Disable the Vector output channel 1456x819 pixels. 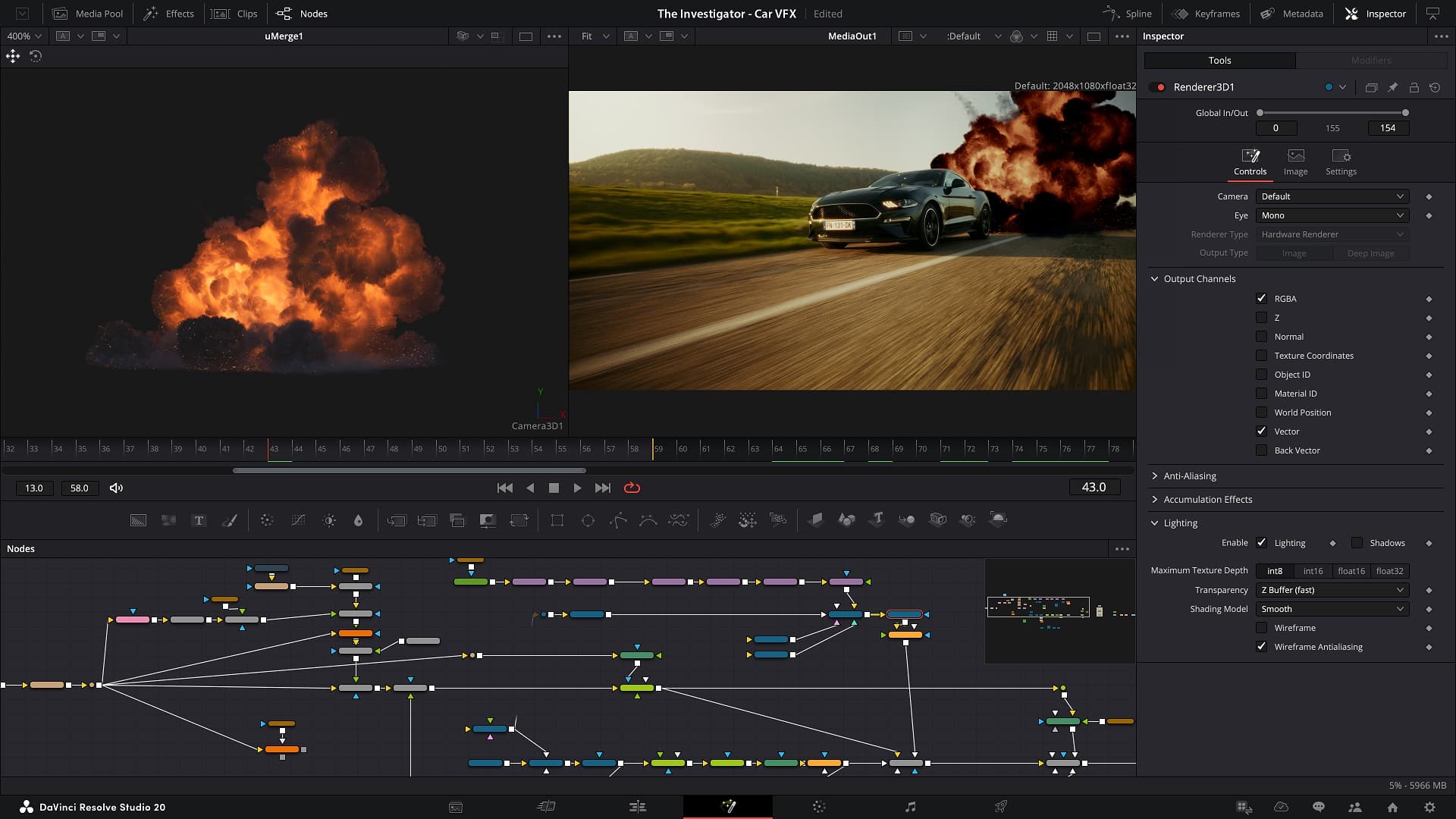click(1261, 431)
